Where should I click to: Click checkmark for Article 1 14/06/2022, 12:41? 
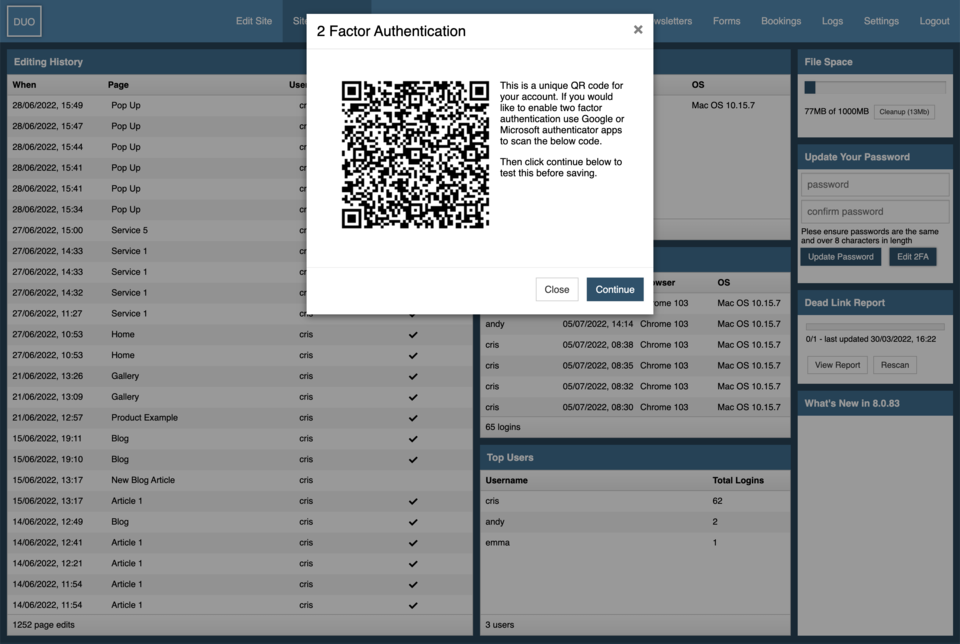pos(413,543)
